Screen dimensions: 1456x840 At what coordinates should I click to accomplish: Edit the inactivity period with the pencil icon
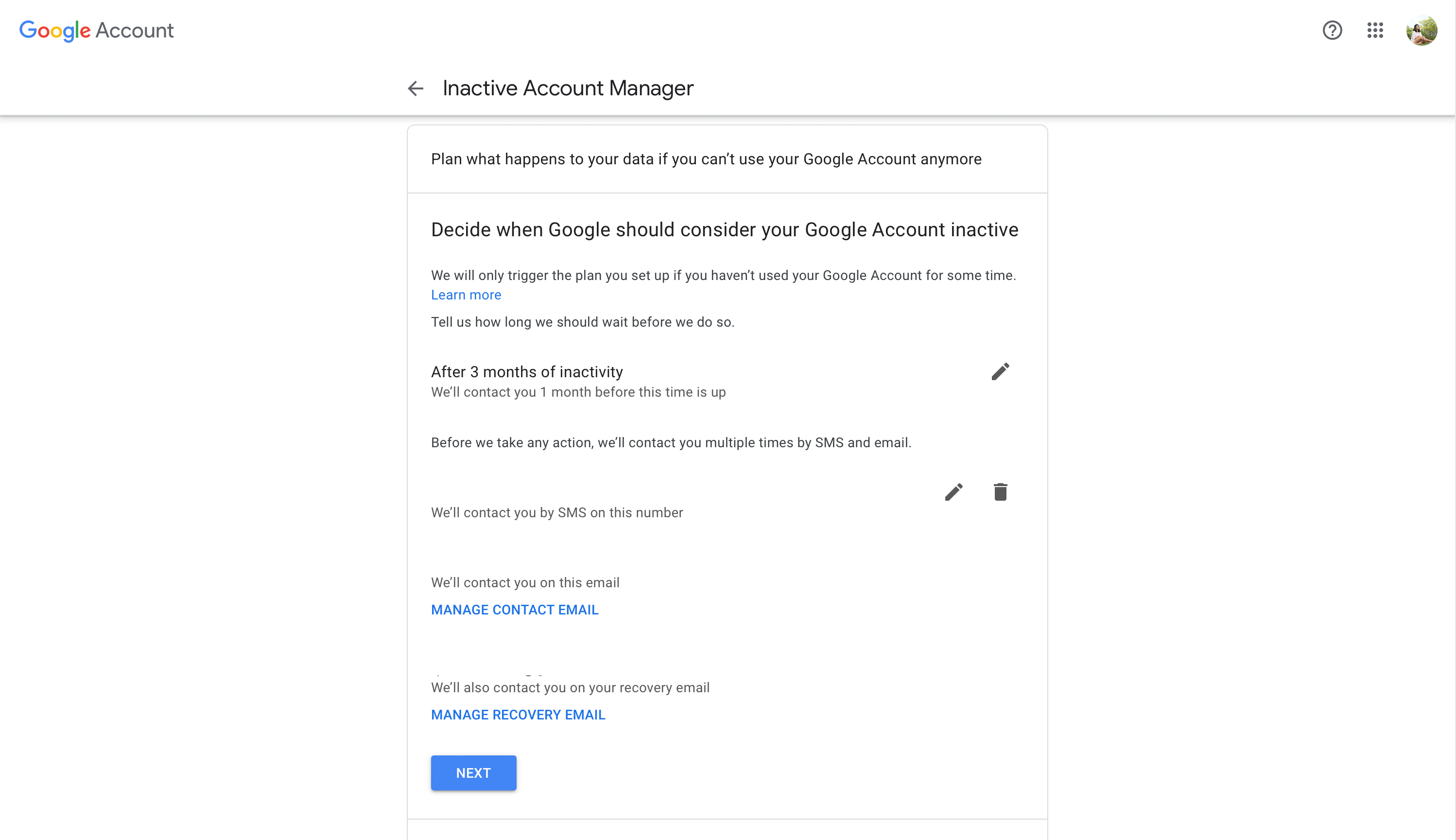(x=1001, y=371)
